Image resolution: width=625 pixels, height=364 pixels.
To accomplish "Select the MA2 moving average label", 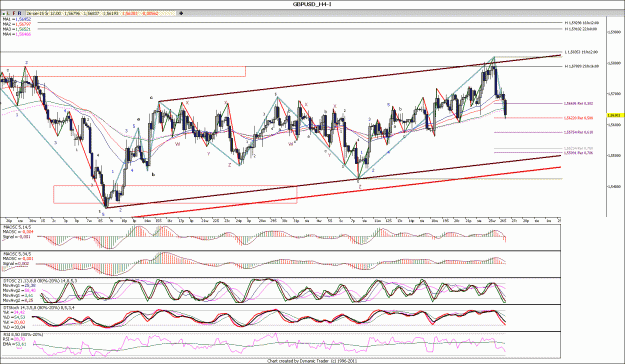I will (17, 24).
